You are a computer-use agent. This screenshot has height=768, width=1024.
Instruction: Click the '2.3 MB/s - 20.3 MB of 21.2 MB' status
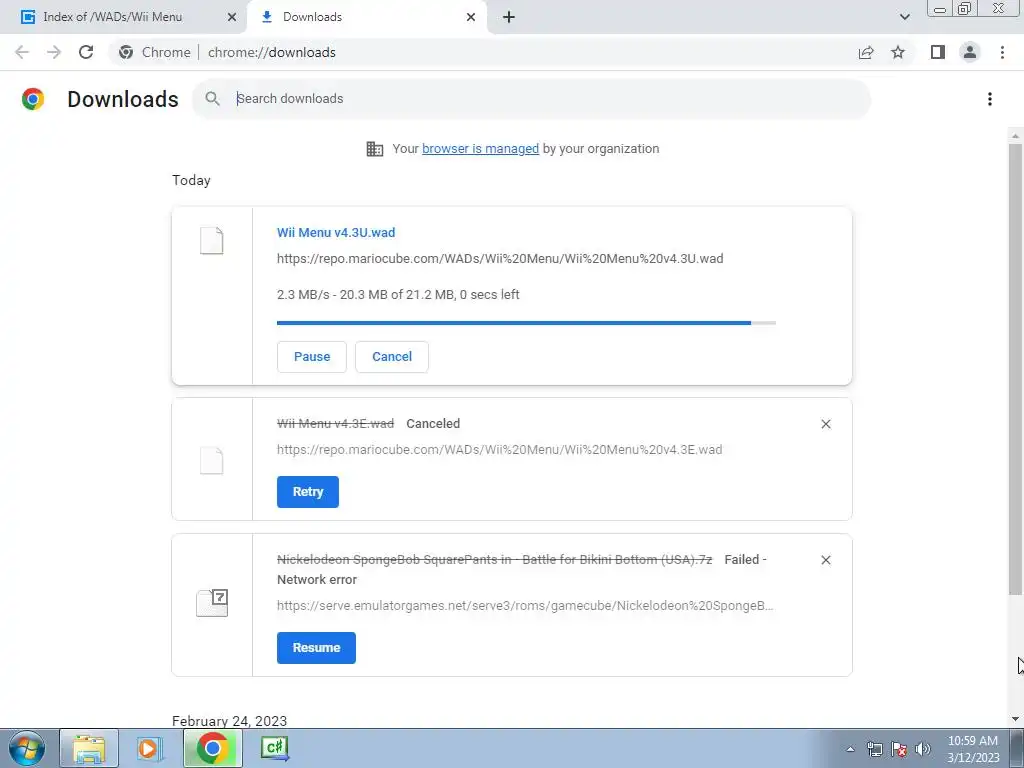[398, 295]
